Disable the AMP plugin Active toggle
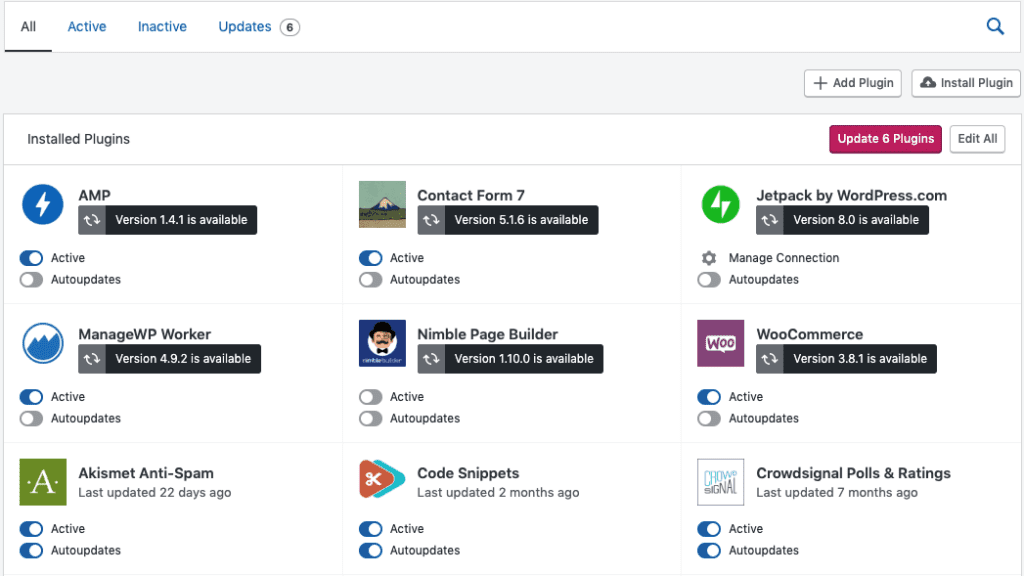 32,258
